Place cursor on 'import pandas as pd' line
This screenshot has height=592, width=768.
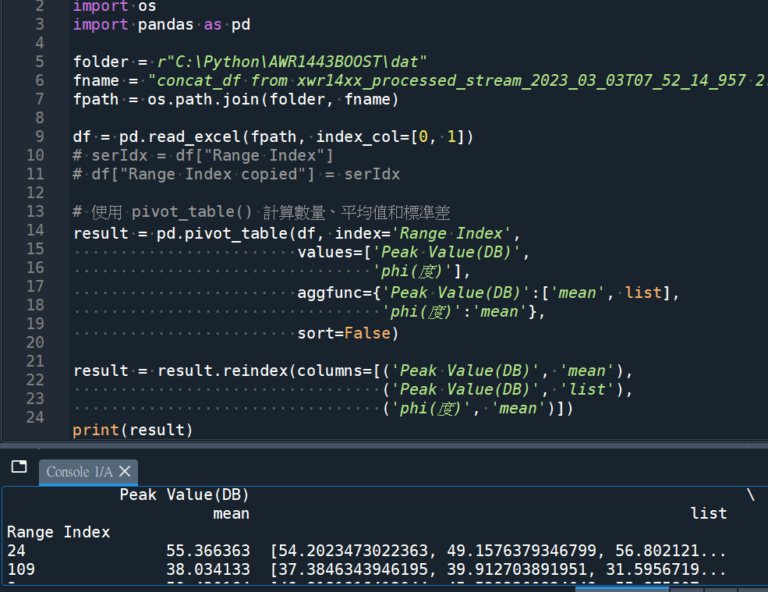161,25
